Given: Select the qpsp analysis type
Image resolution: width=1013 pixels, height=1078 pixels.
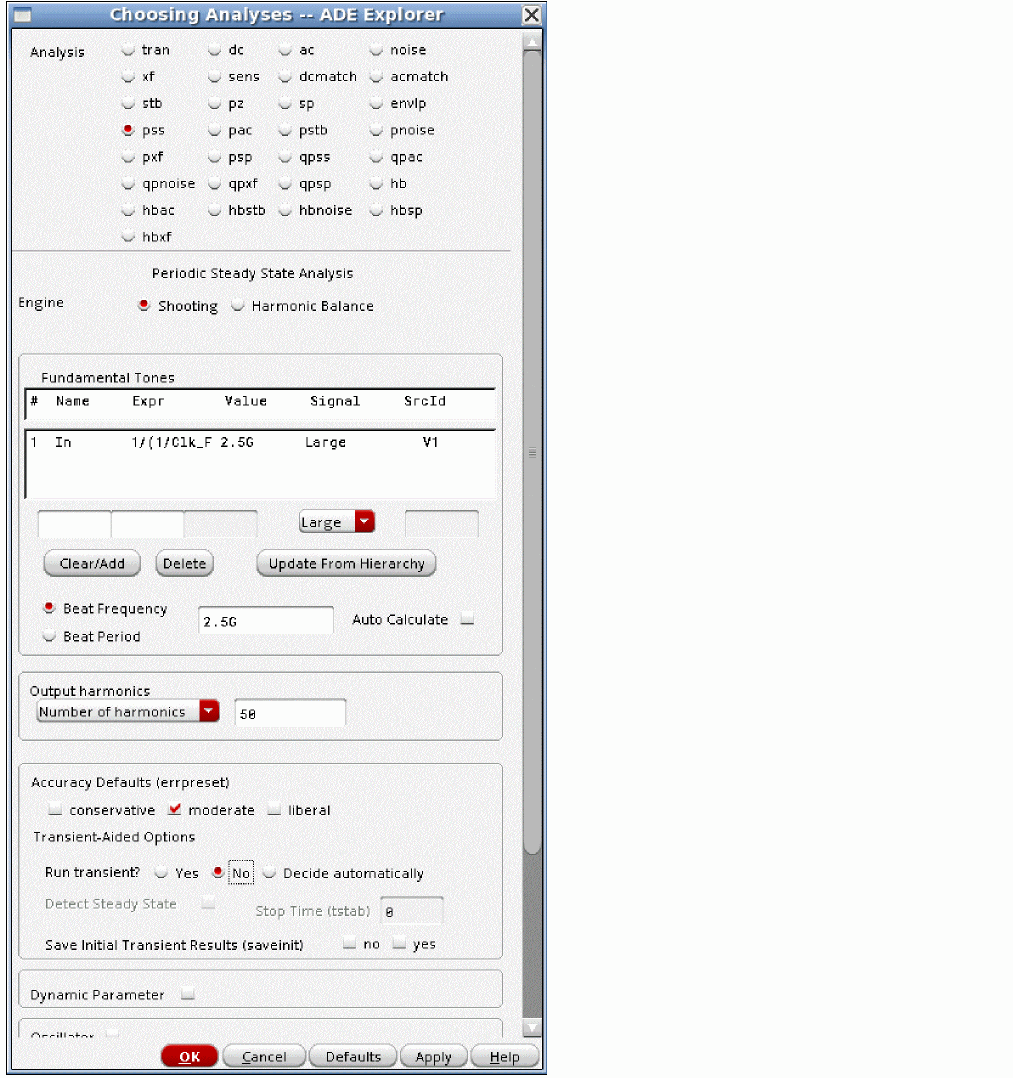Looking at the screenshot, I should click(285, 184).
